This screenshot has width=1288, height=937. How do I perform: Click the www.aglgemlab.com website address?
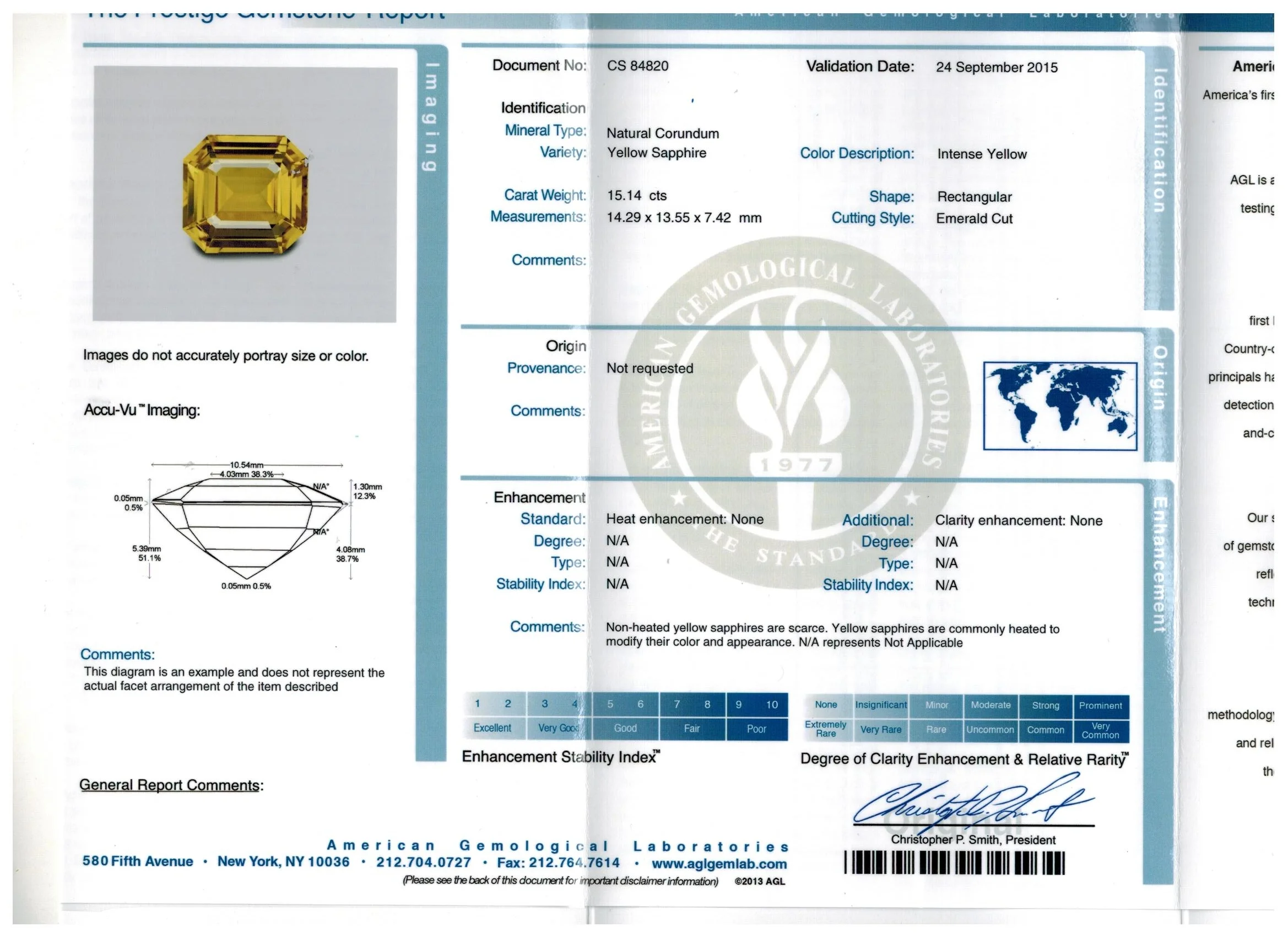[x=719, y=865]
